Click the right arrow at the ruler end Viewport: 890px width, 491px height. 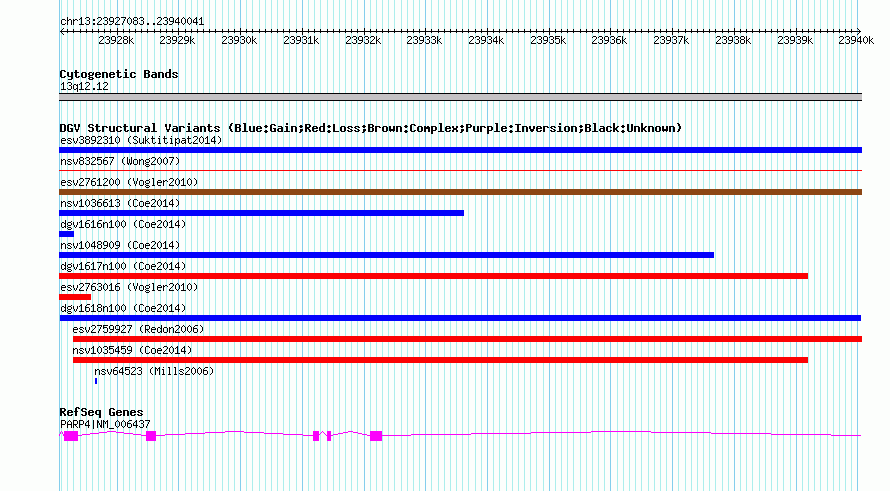(858, 32)
